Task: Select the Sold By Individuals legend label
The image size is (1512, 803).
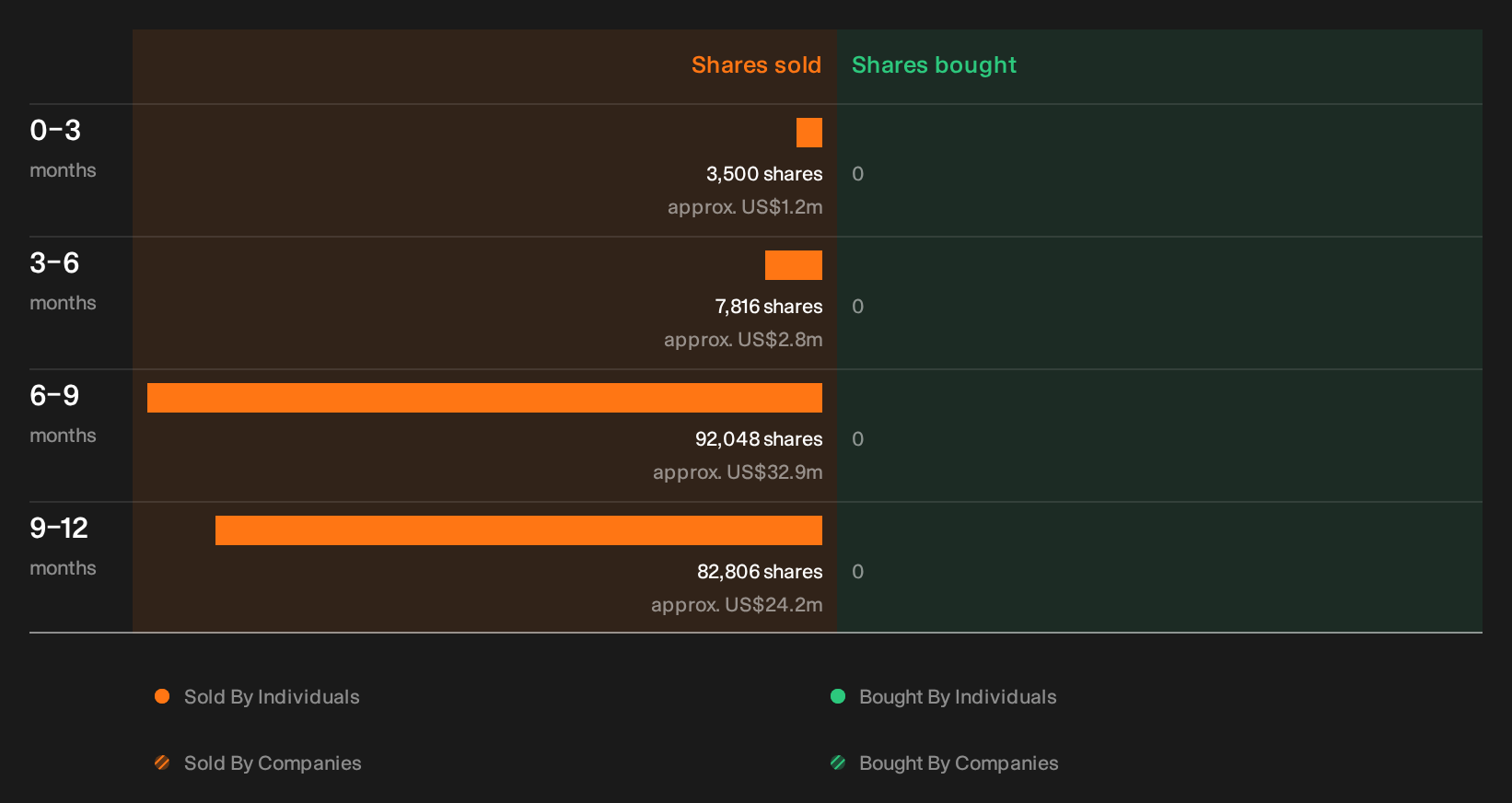Action: (272, 697)
